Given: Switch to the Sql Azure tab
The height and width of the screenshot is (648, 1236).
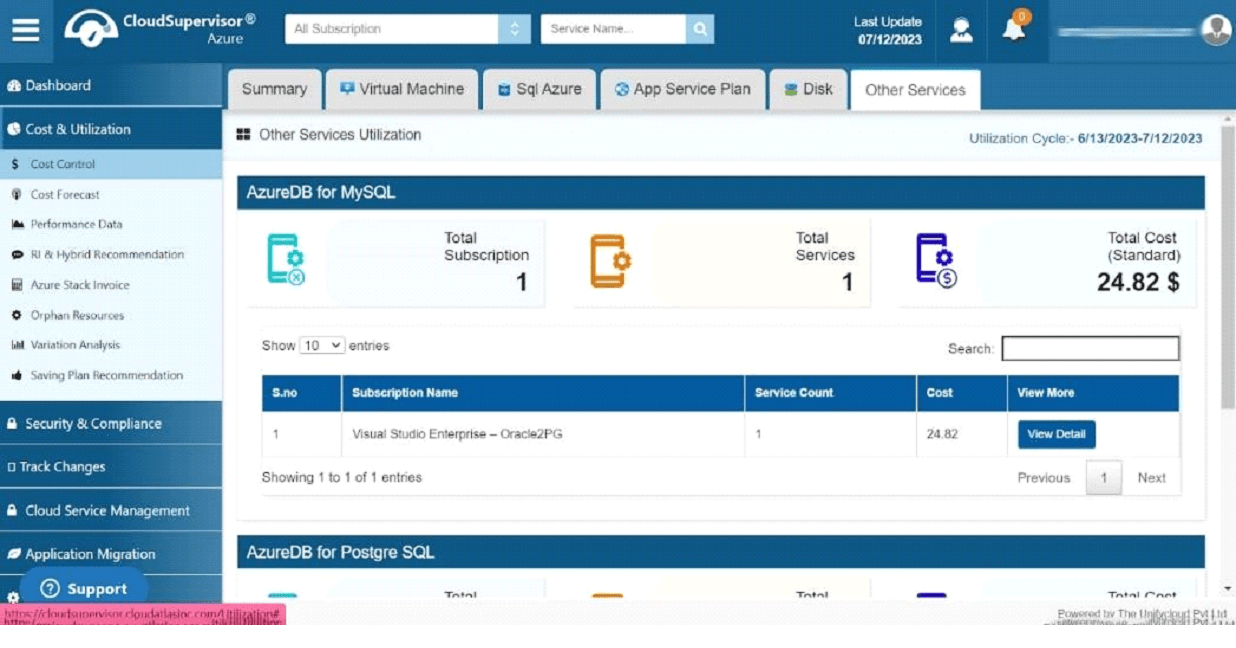Looking at the screenshot, I should (x=540, y=89).
